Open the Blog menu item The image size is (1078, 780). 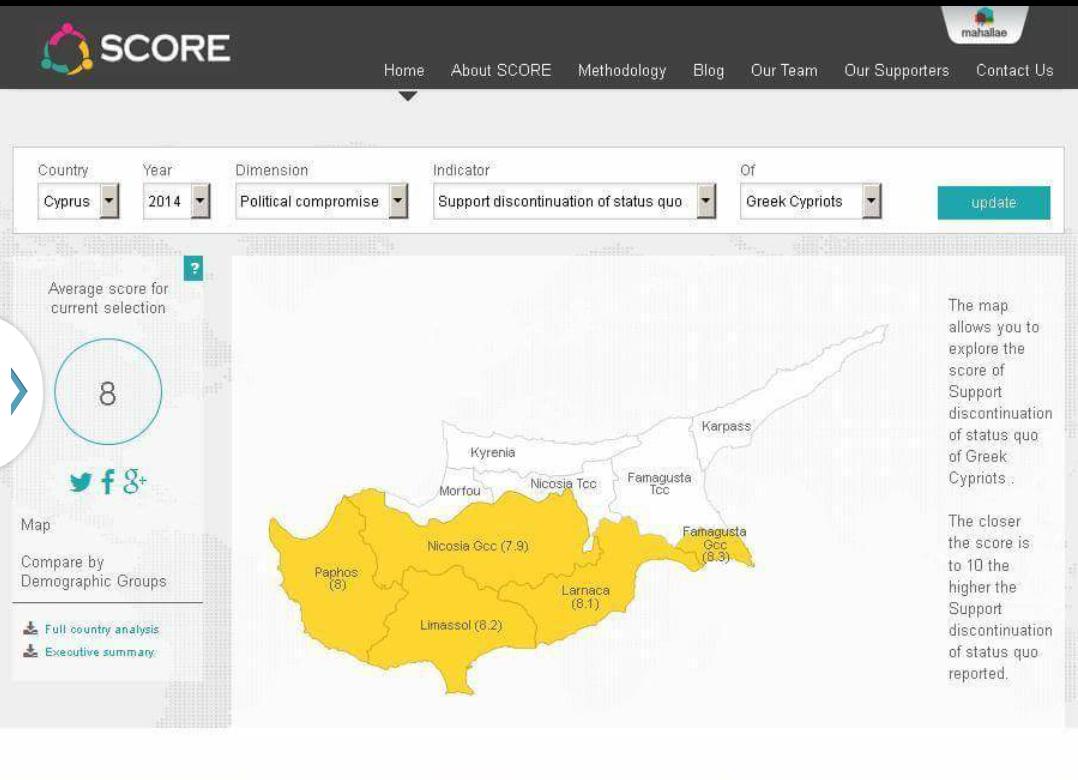pos(708,71)
